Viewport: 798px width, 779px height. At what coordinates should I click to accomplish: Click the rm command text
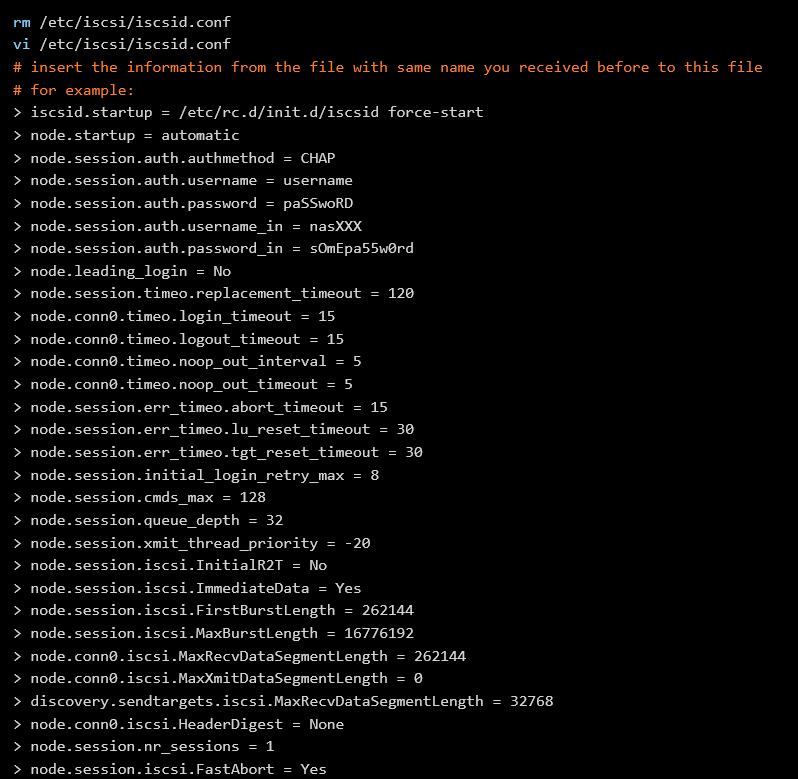click(21, 22)
